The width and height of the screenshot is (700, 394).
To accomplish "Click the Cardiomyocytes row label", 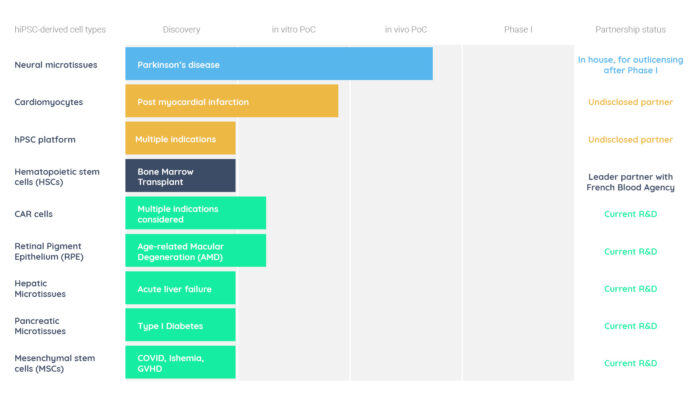I will (49, 102).
